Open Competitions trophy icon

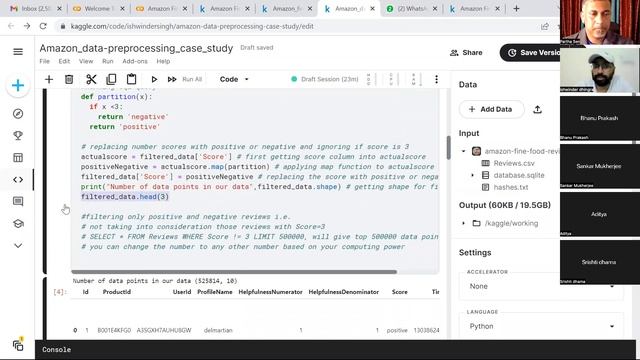[18, 136]
